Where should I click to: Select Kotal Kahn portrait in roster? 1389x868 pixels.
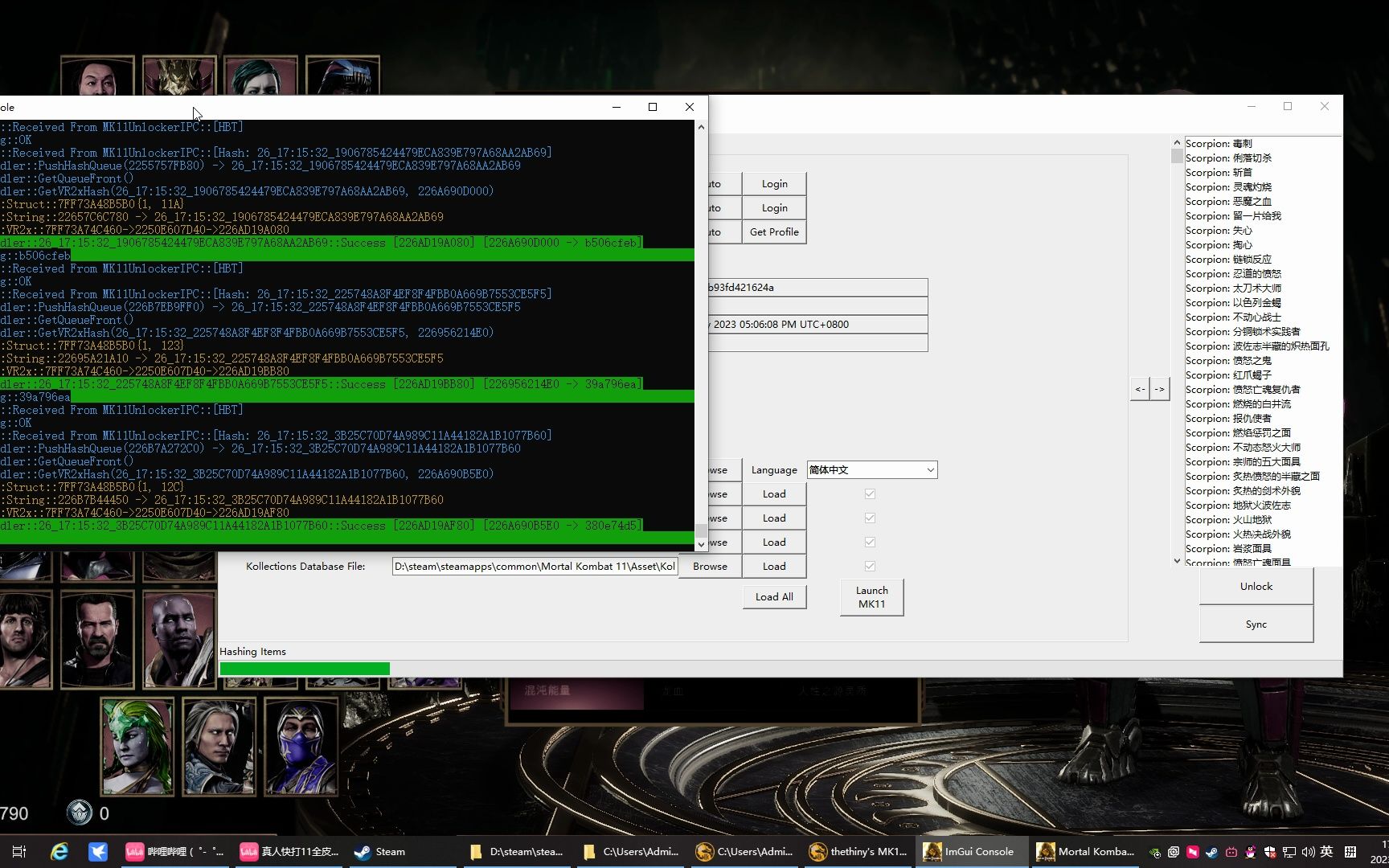(x=179, y=76)
